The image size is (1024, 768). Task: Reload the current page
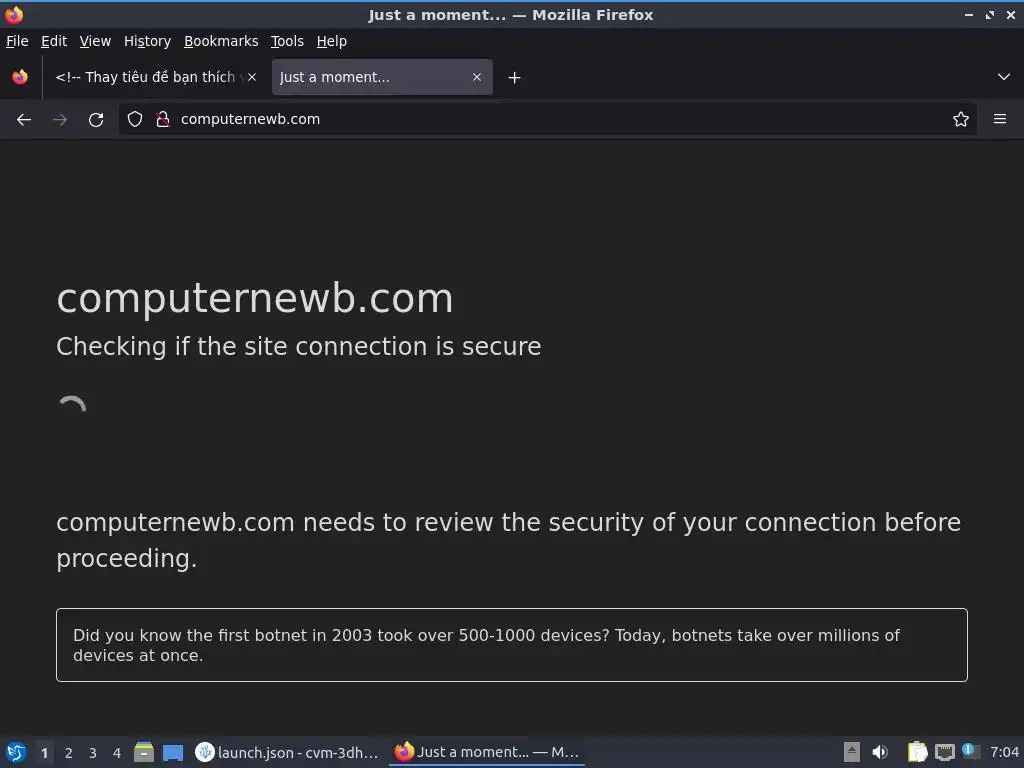[96, 120]
